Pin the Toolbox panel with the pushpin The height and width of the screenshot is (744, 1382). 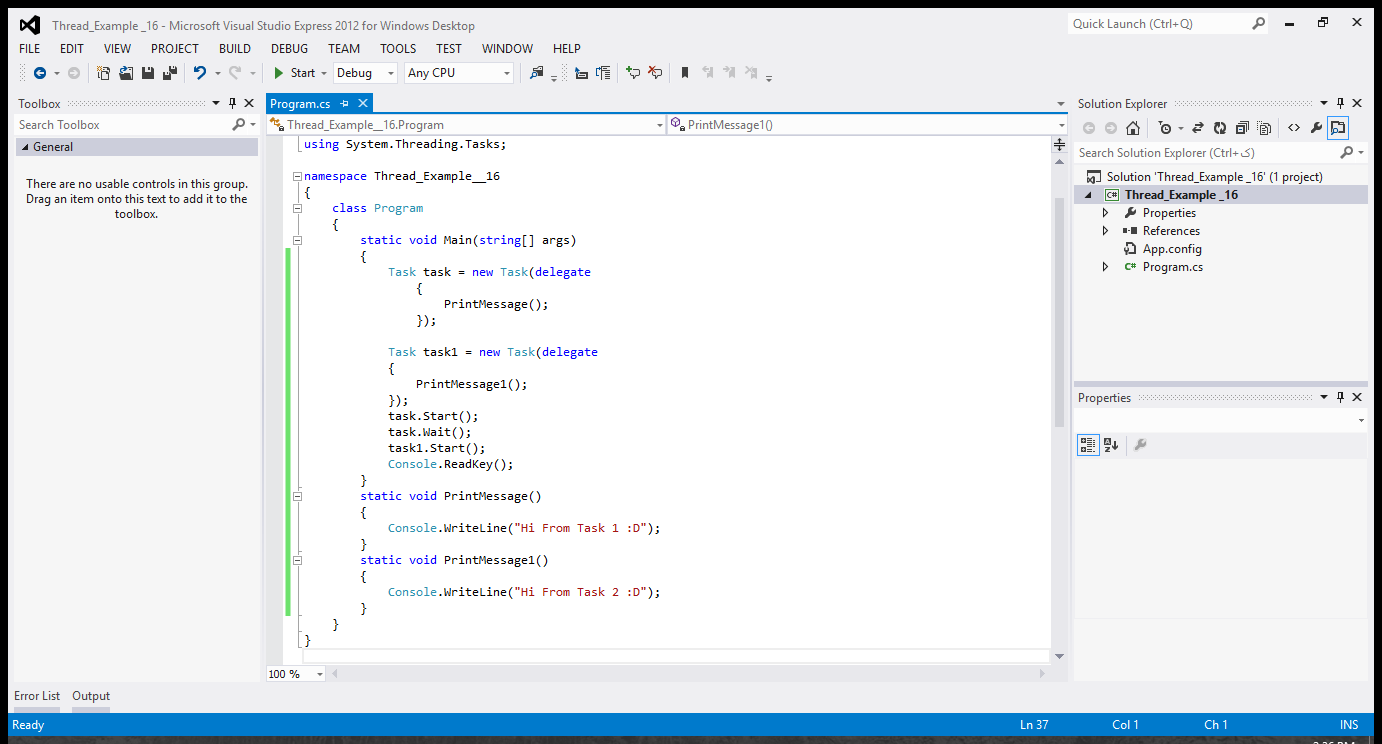[x=232, y=103]
